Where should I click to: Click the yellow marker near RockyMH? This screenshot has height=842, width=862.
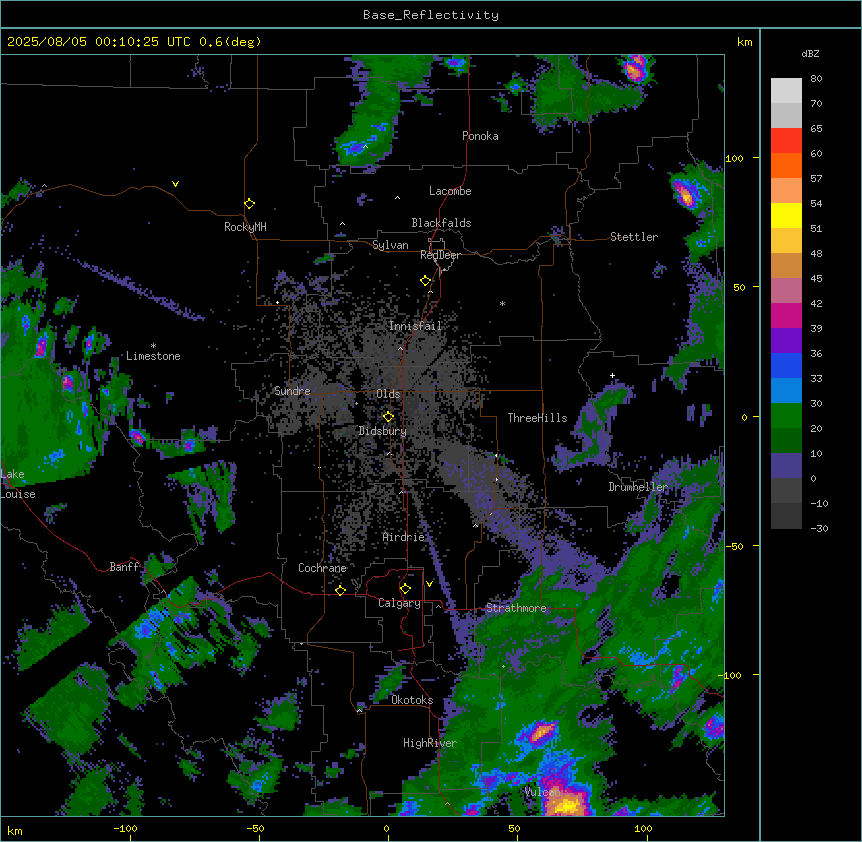tap(249, 204)
